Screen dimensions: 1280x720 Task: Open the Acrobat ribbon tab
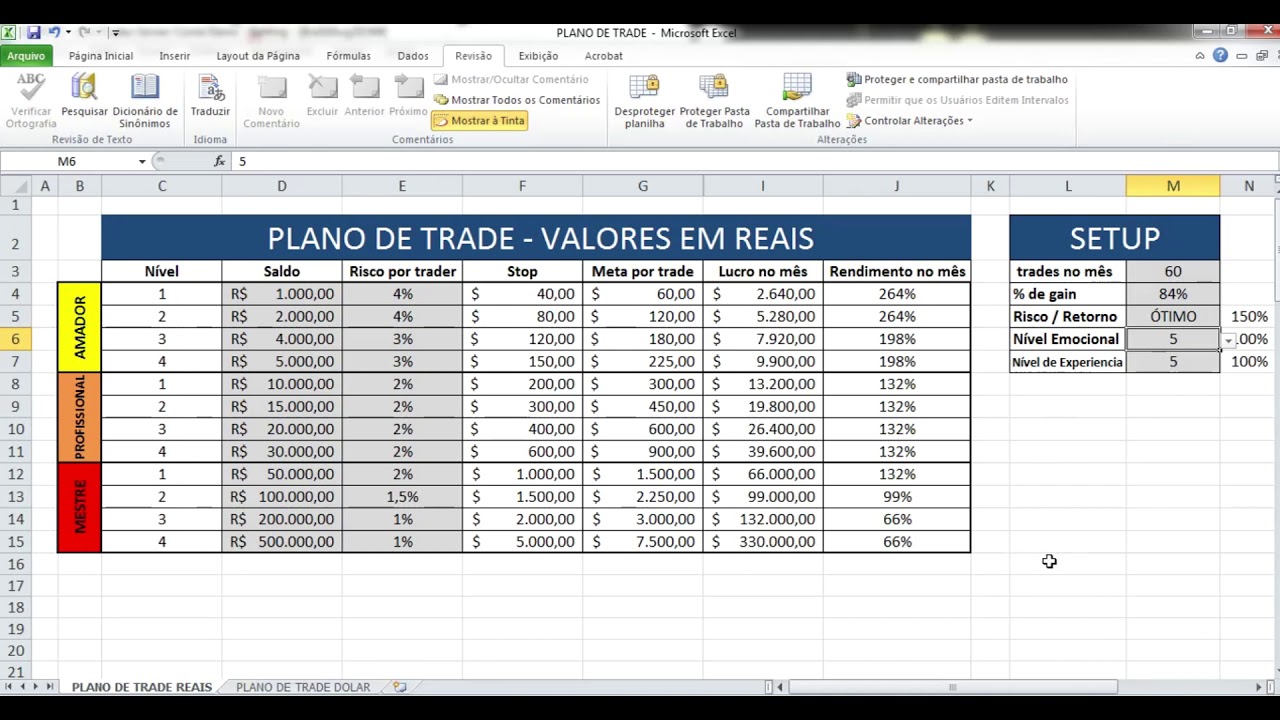tap(603, 56)
